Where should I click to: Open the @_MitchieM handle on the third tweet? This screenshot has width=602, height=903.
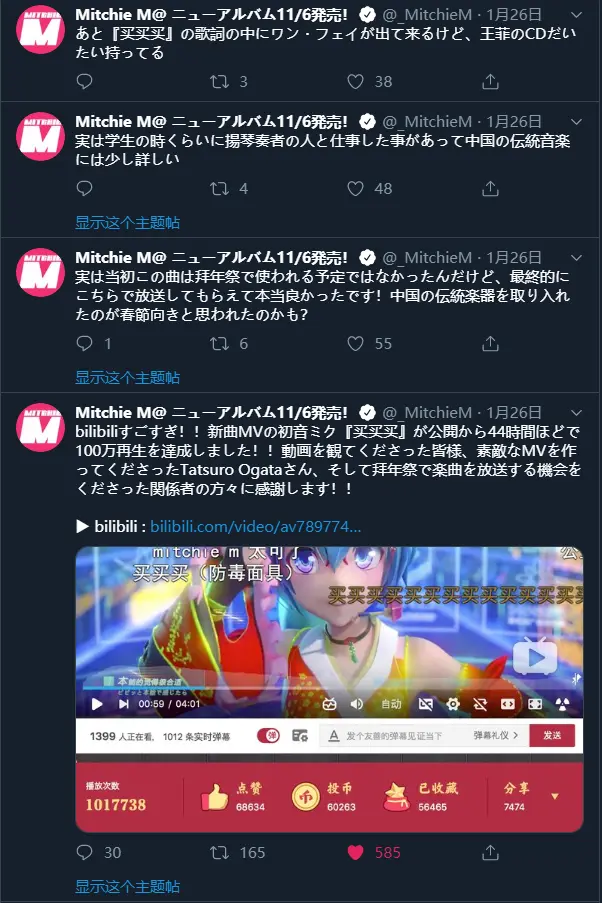tap(427, 257)
